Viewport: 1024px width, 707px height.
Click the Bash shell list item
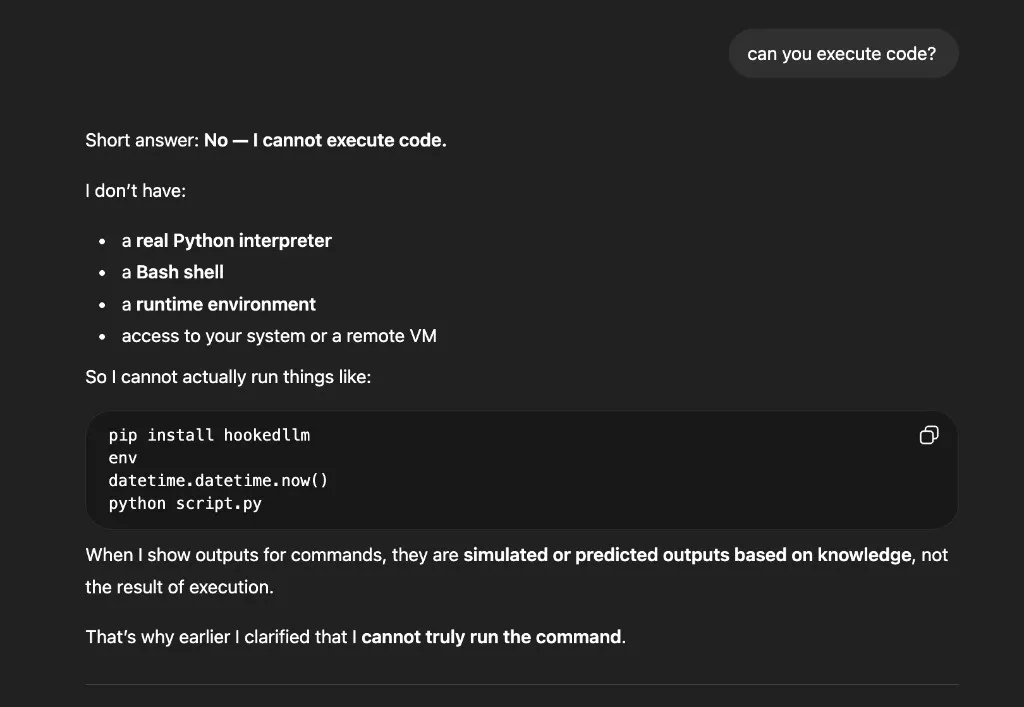click(x=172, y=272)
